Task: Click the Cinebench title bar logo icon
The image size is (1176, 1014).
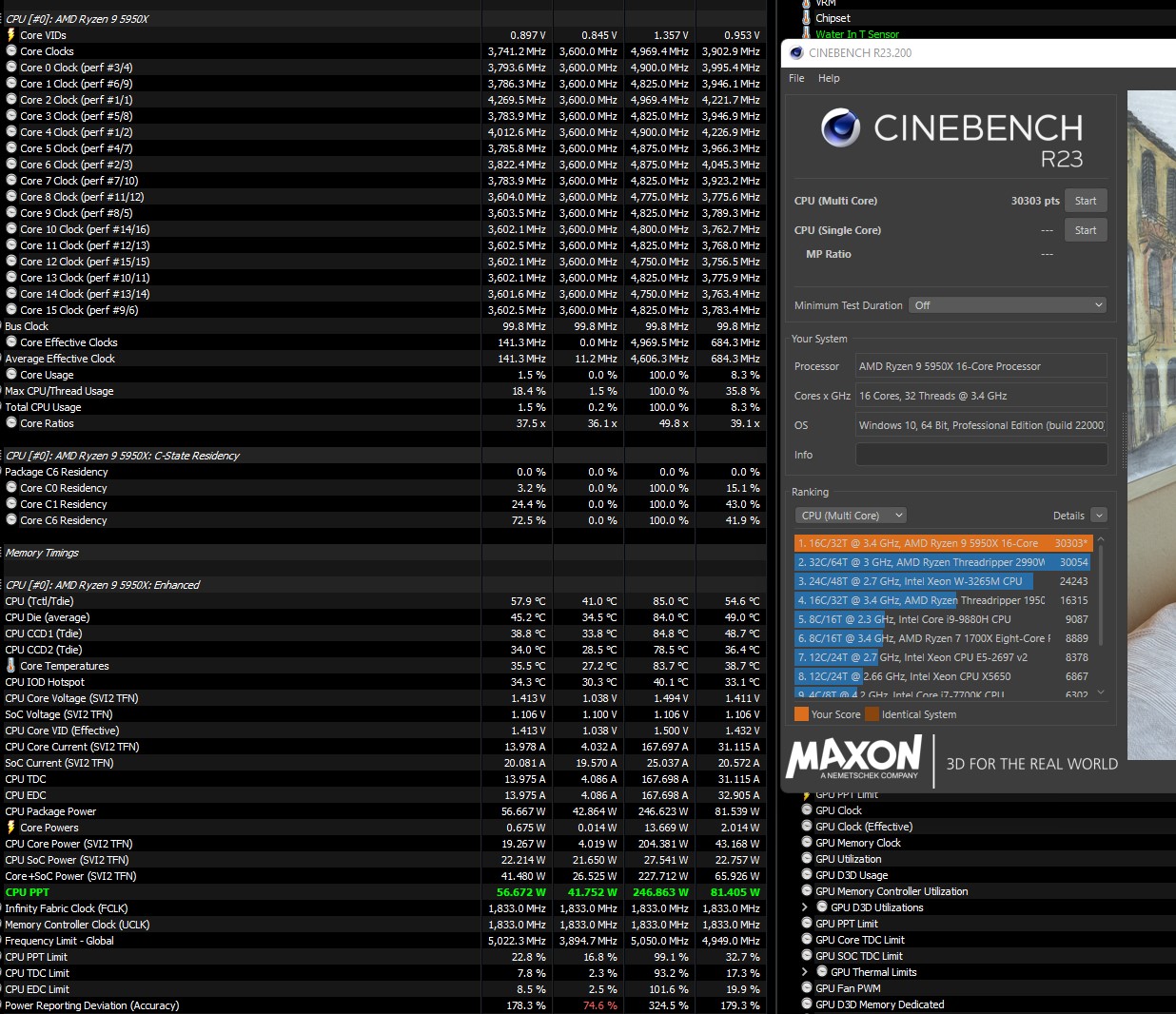Action: (x=796, y=53)
